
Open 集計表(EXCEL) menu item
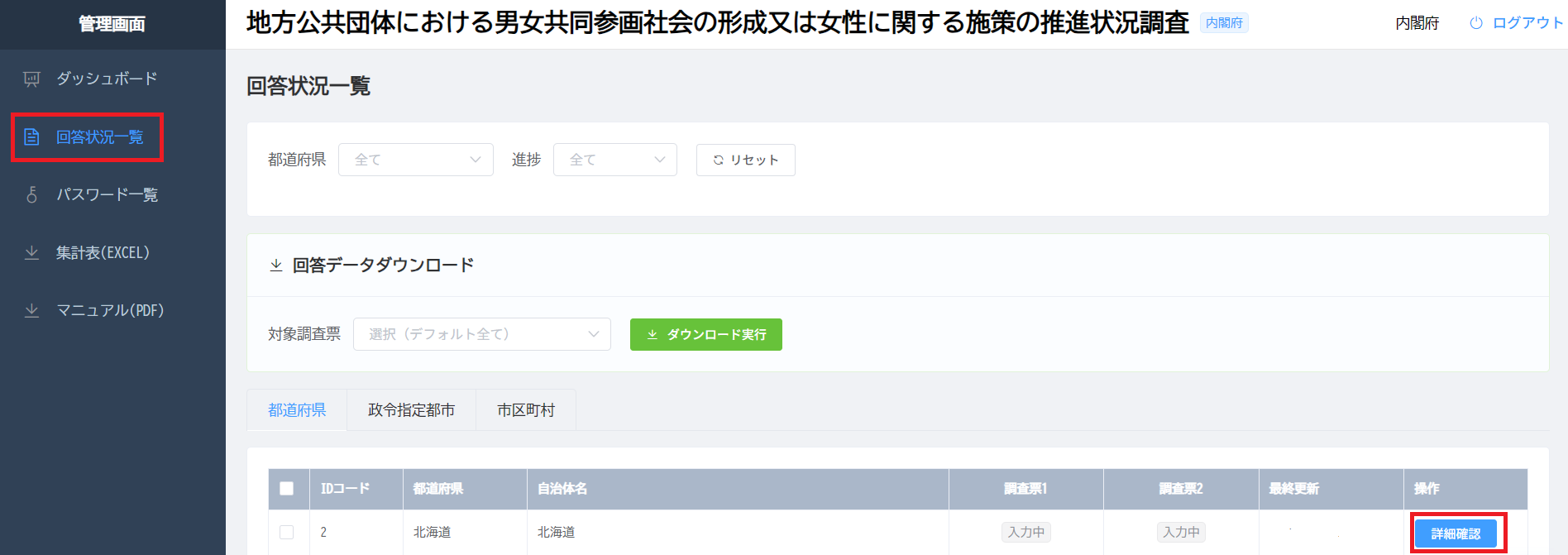coord(112,252)
